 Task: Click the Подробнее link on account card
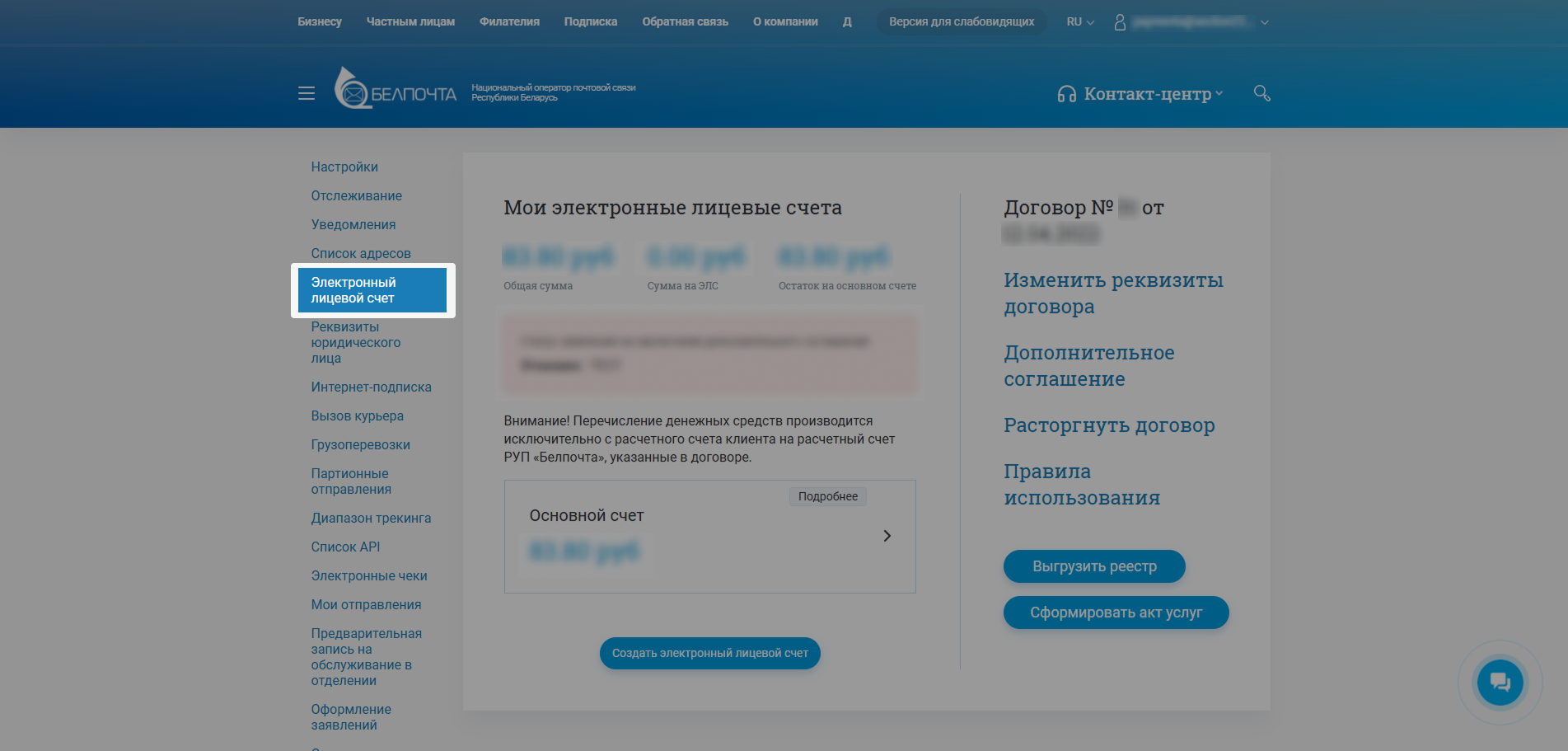[x=827, y=495]
